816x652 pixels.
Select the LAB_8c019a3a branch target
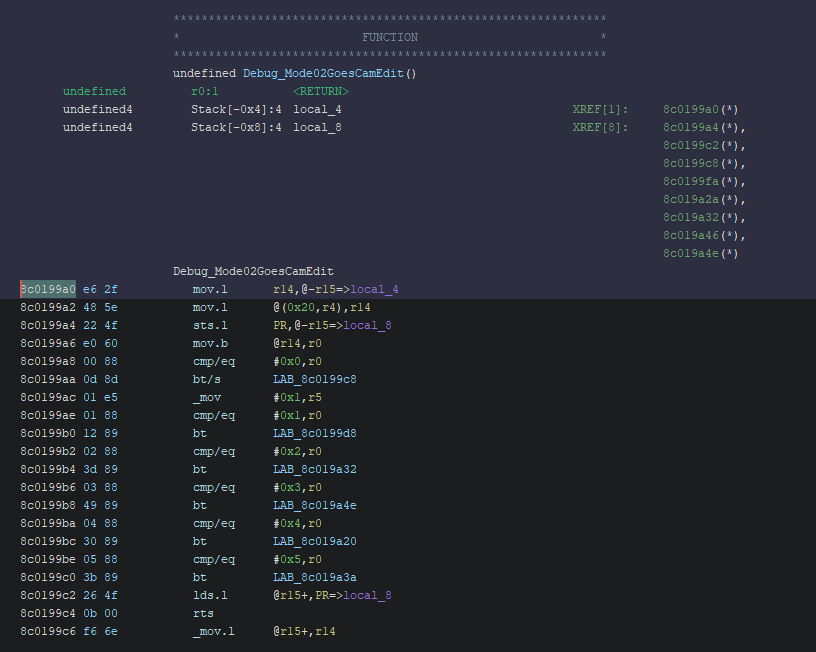(x=314, y=577)
